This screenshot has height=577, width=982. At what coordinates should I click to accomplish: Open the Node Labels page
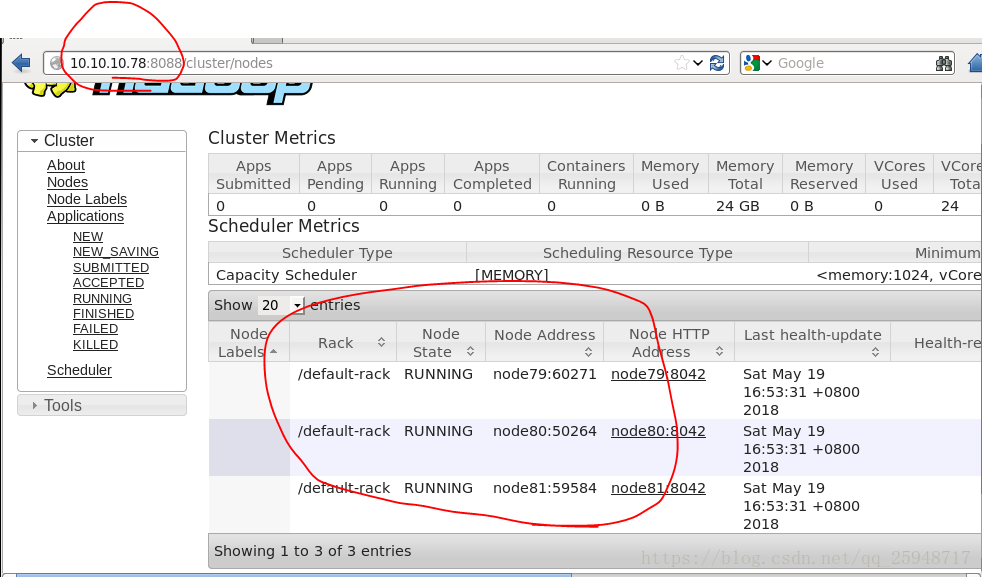87,199
